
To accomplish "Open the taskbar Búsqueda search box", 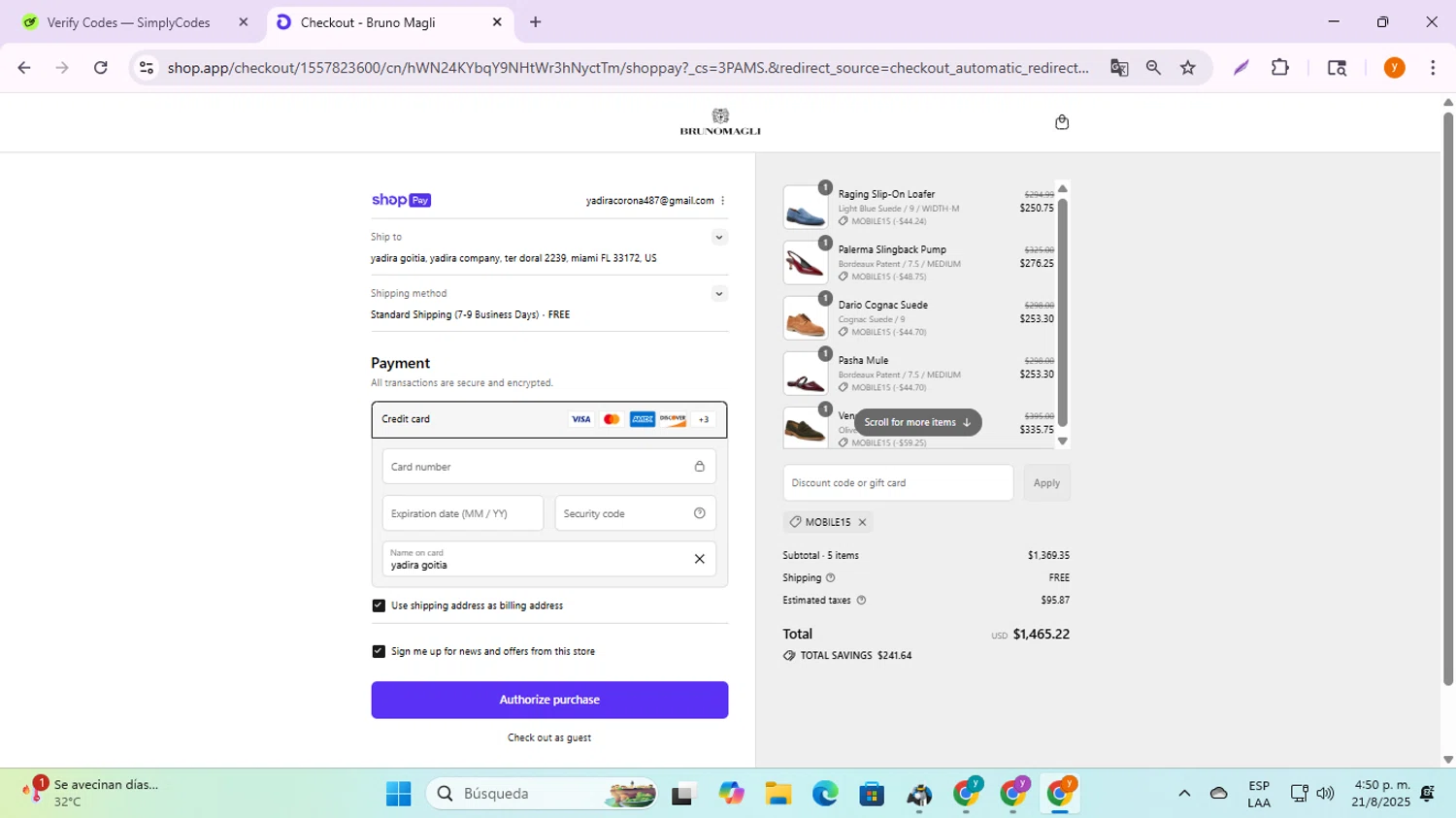I will pos(541,794).
